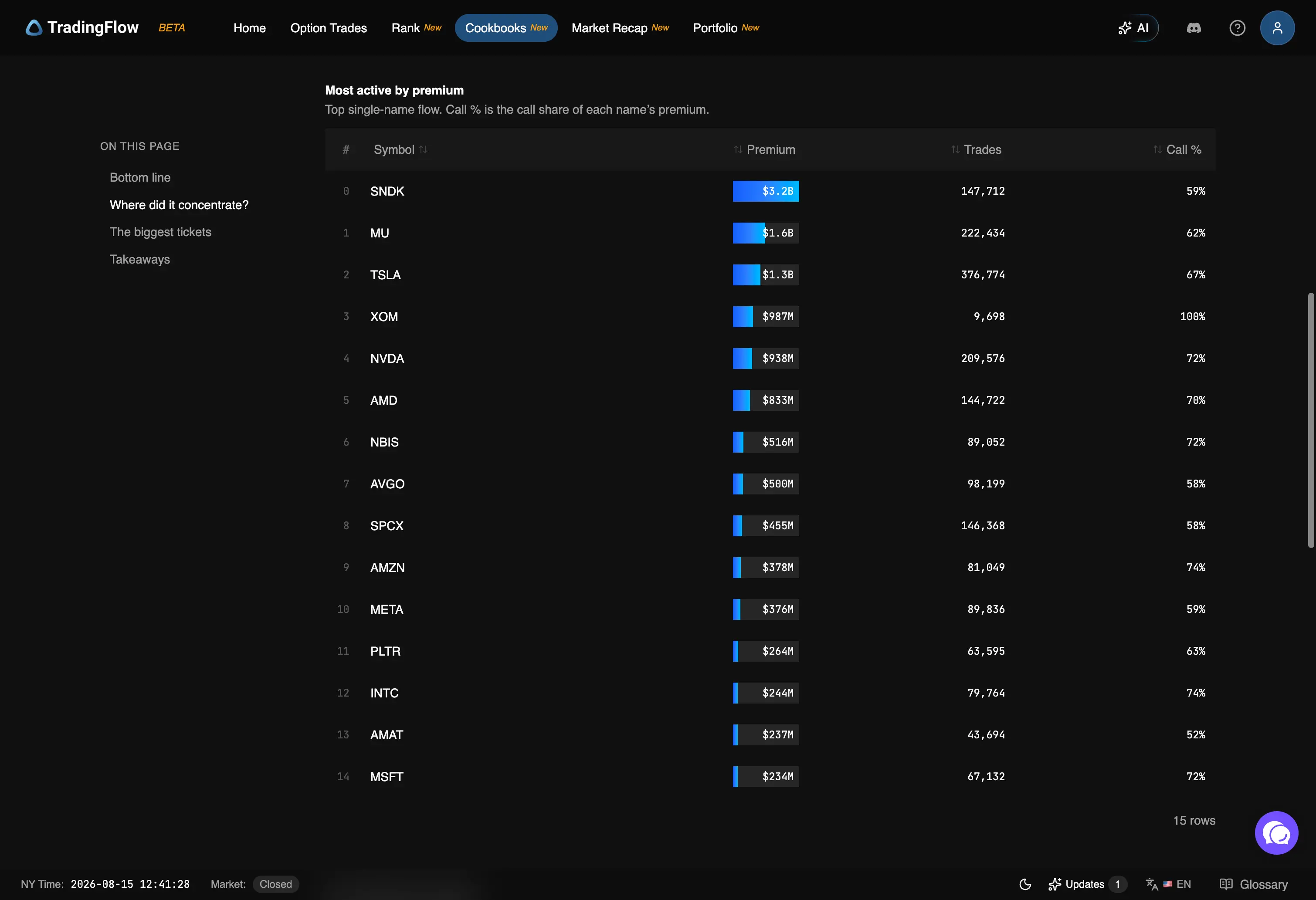Sort table by Symbol column

point(400,149)
